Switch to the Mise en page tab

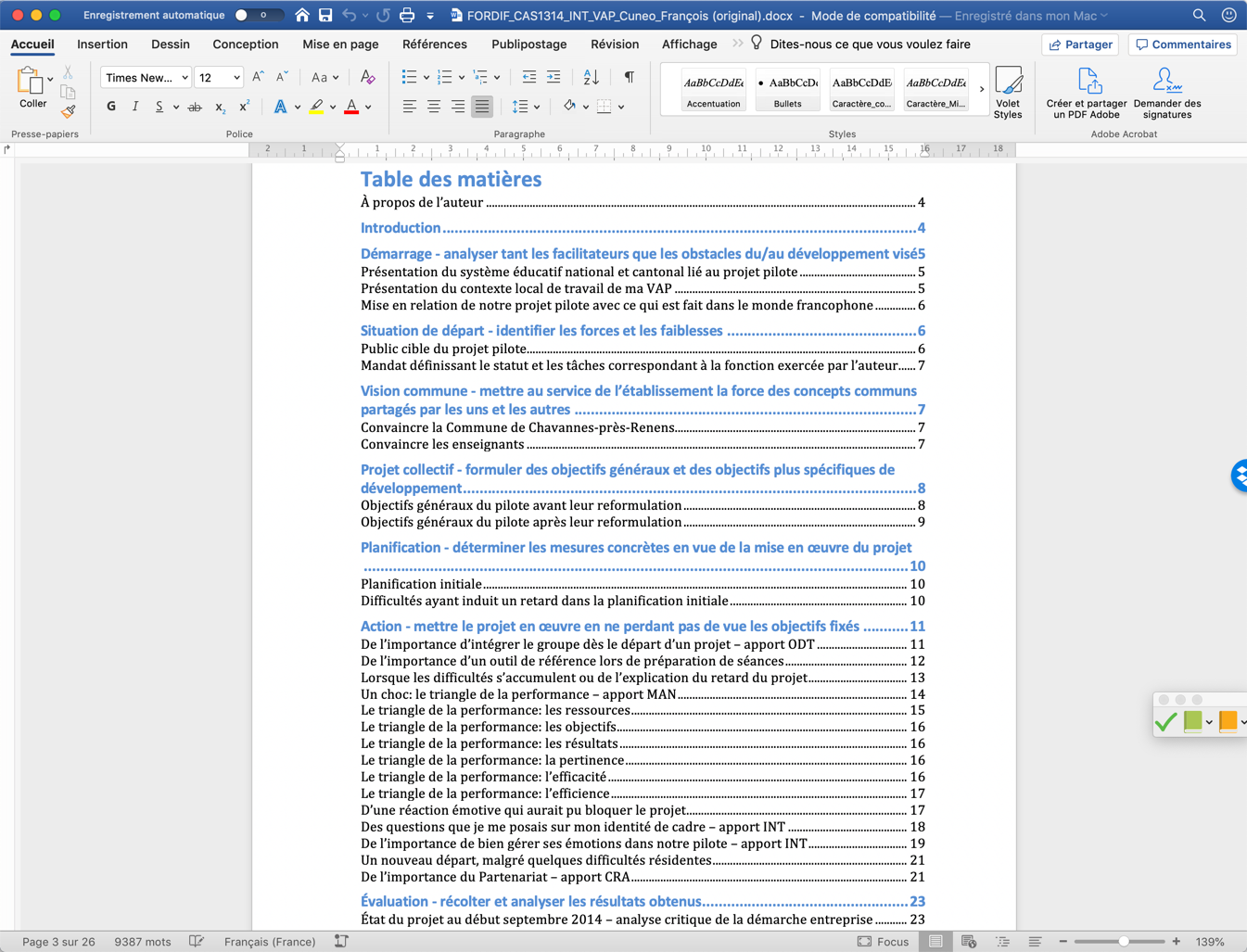click(340, 44)
